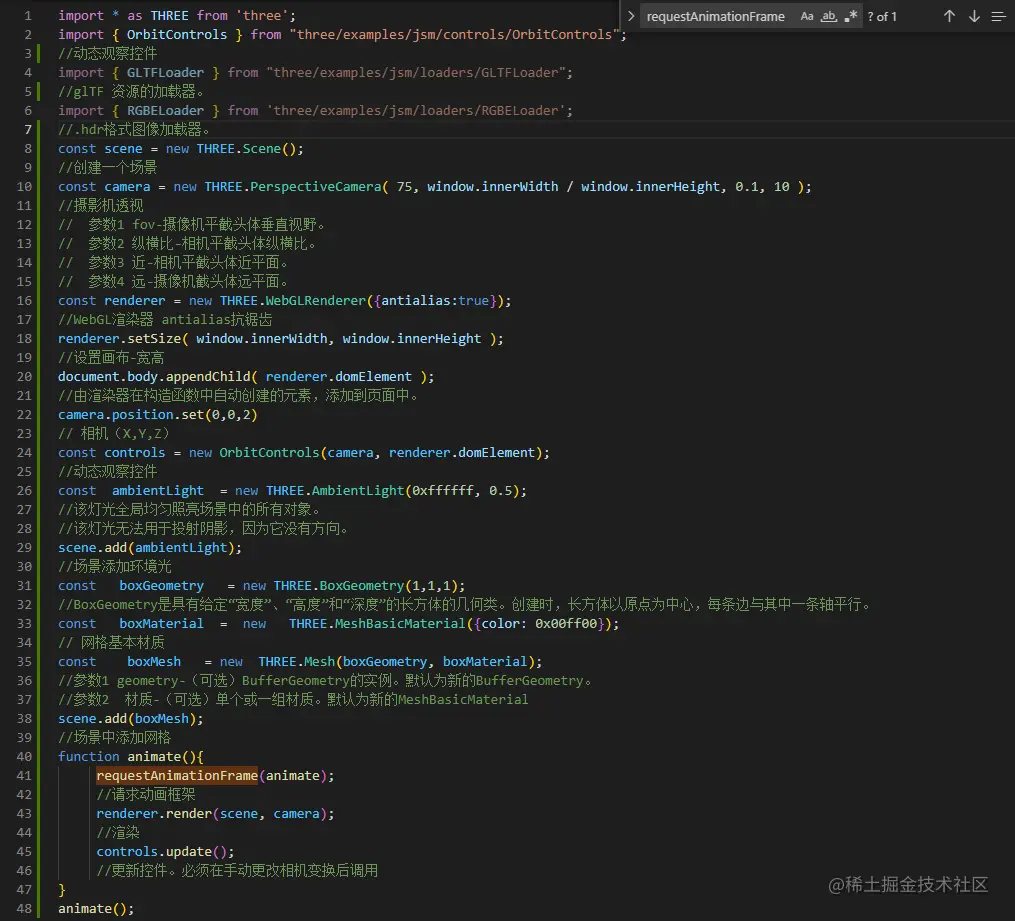Click line number 48 in gutter
The height and width of the screenshot is (921, 1015).
(24, 909)
